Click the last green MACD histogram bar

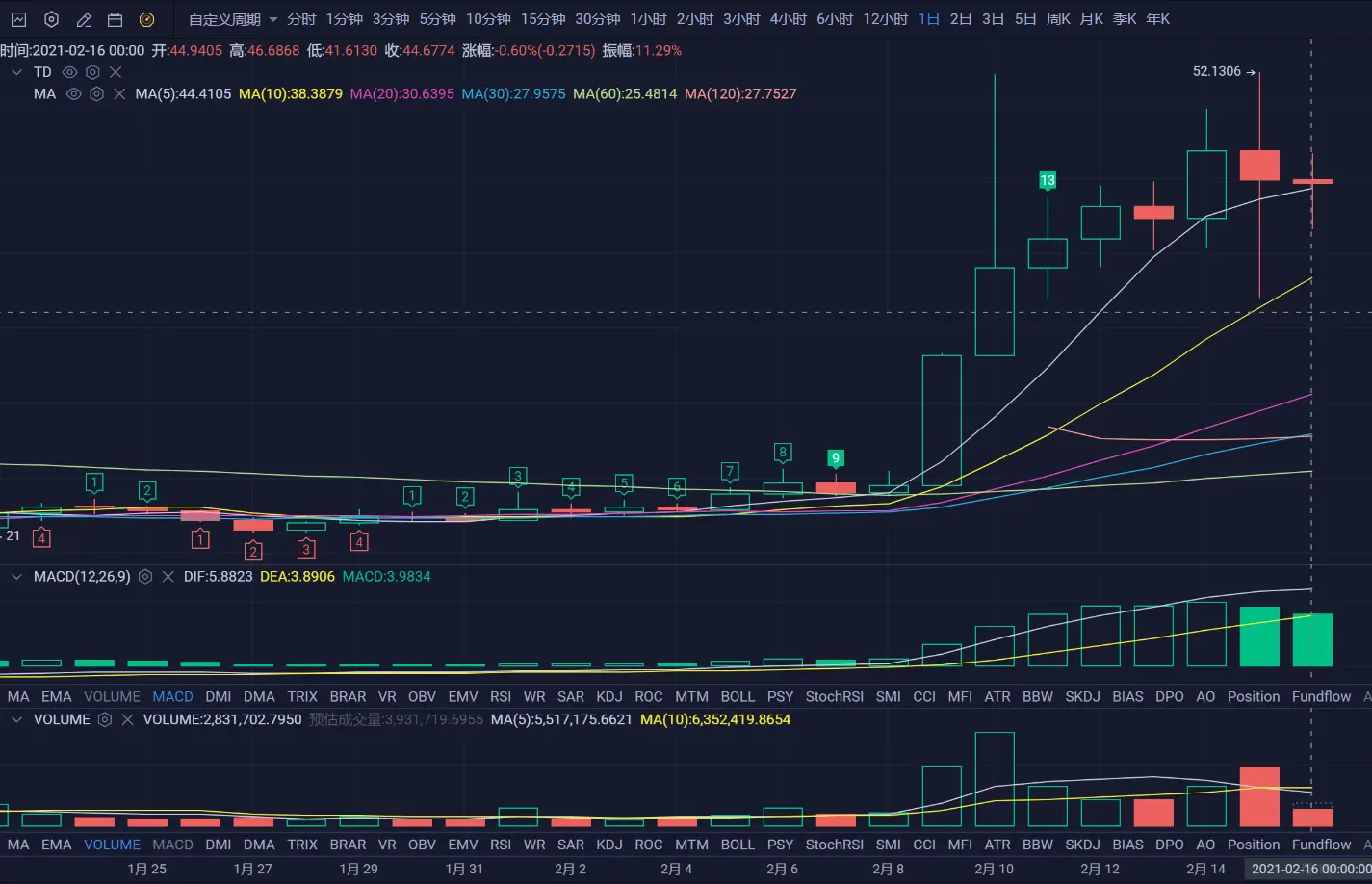click(x=1312, y=639)
